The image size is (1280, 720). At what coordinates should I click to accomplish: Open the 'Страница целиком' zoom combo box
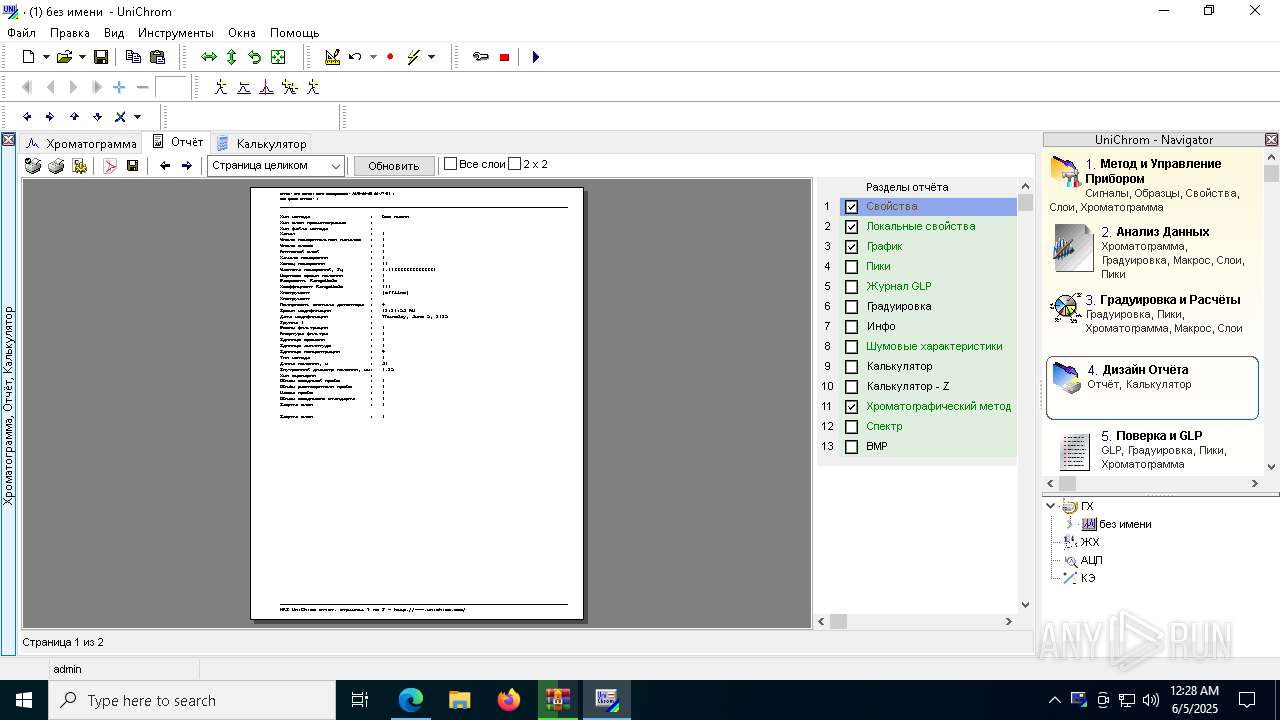click(x=276, y=166)
